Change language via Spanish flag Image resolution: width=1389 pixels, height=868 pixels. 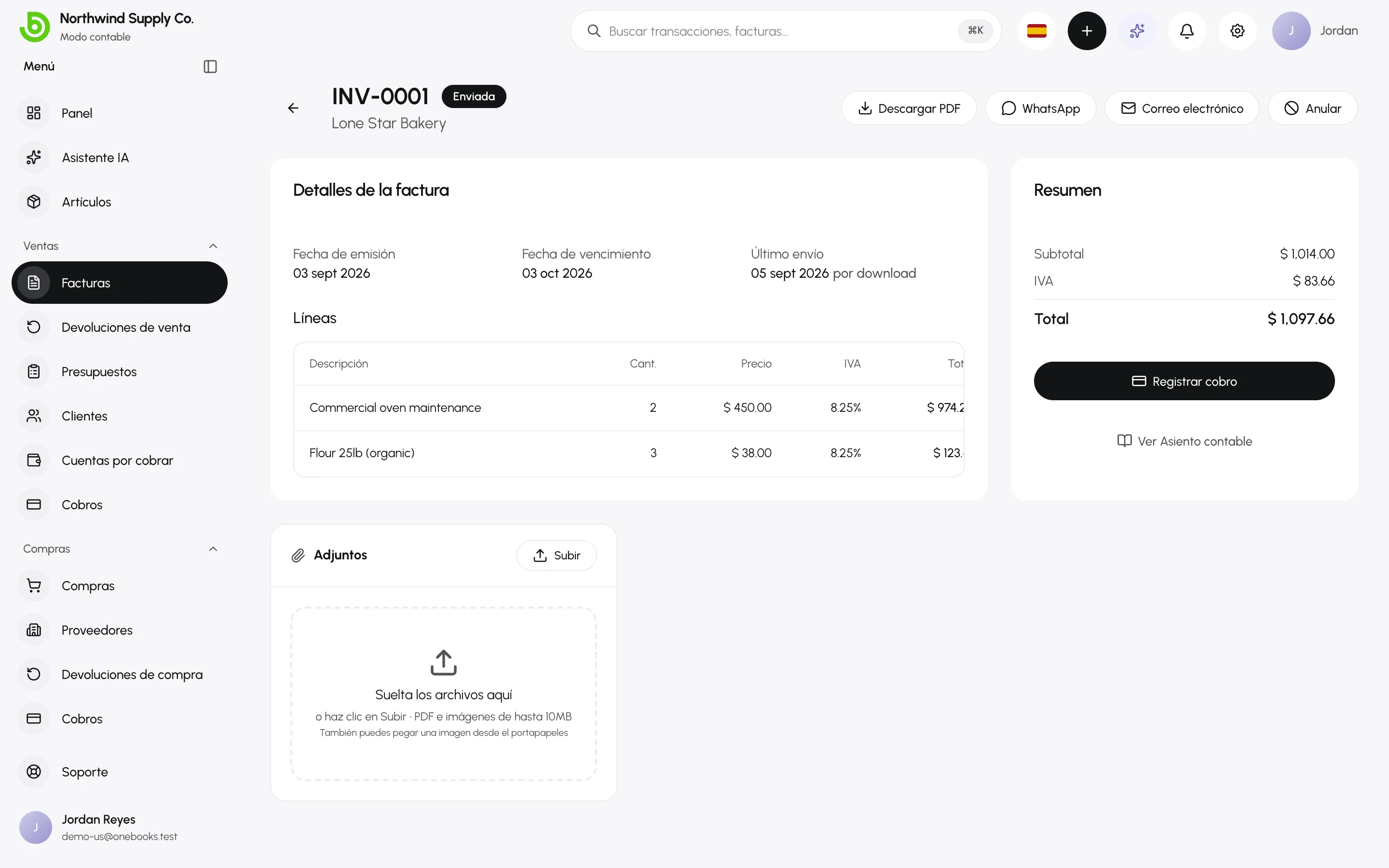click(1036, 31)
